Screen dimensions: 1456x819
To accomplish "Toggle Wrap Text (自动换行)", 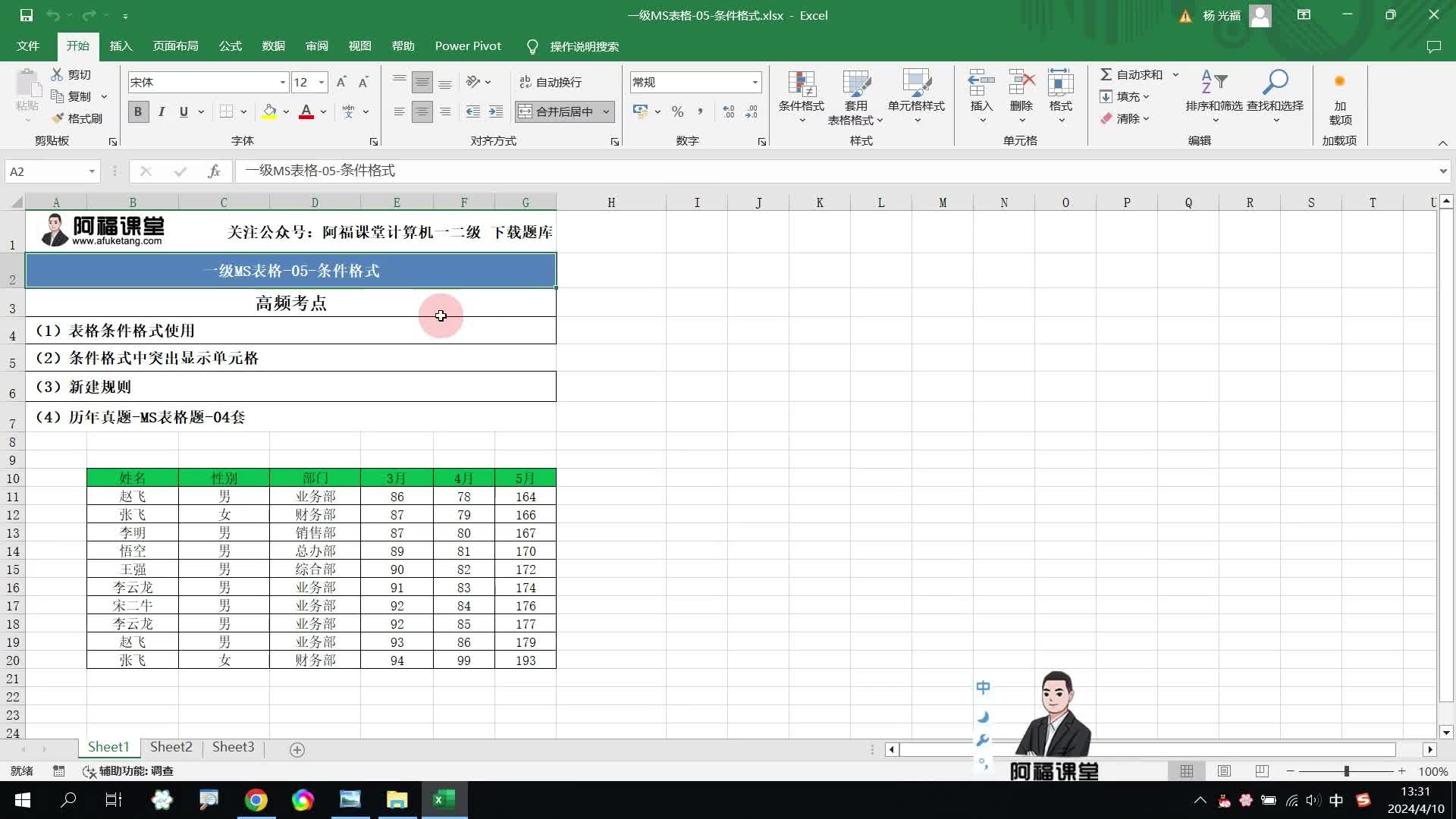I will pyautogui.click(x=551, y=82).
